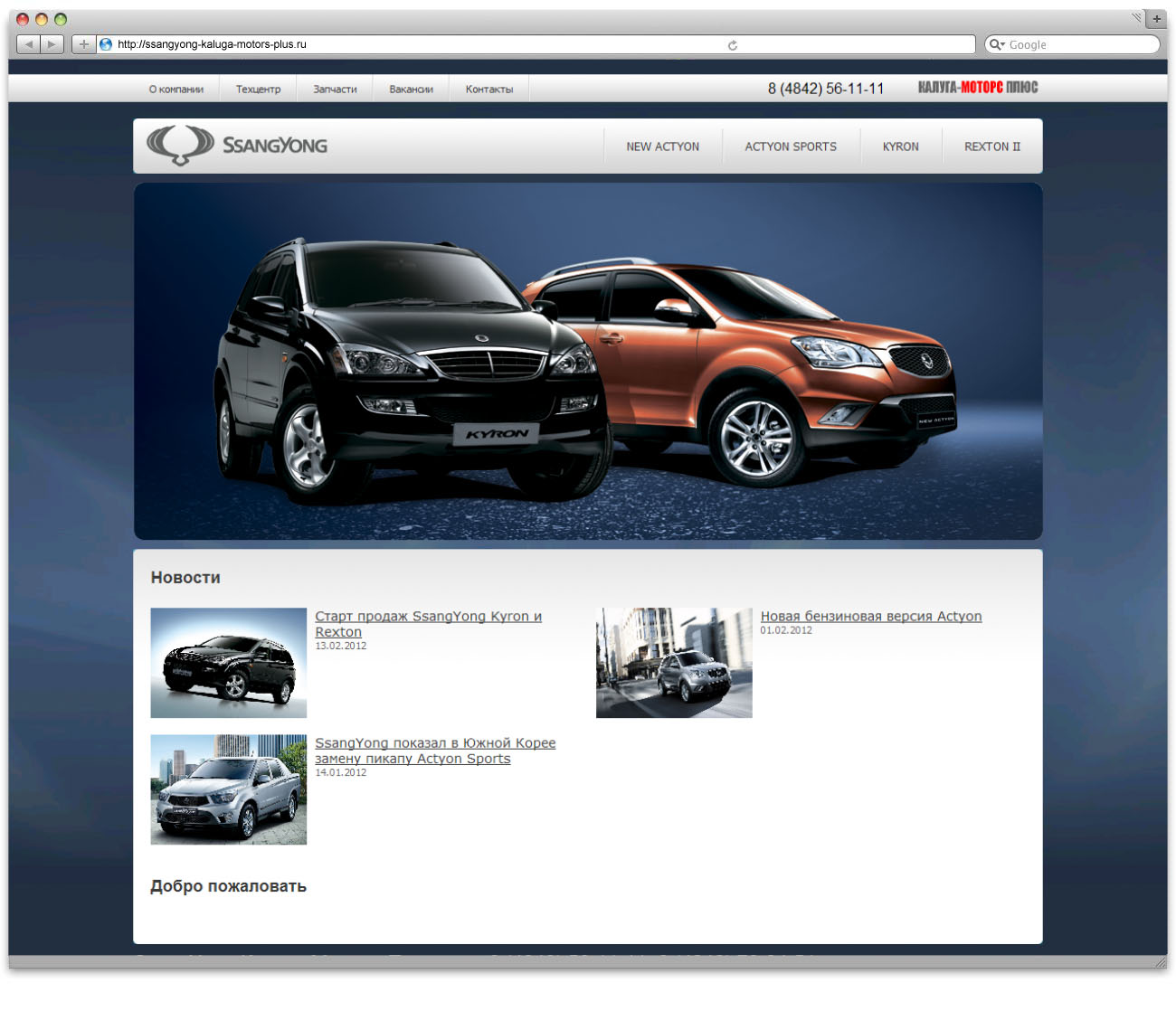This screenshot has height=1011, width=1176.
Task: Click the black SUV news thumbnail
Action: point(229,663)
